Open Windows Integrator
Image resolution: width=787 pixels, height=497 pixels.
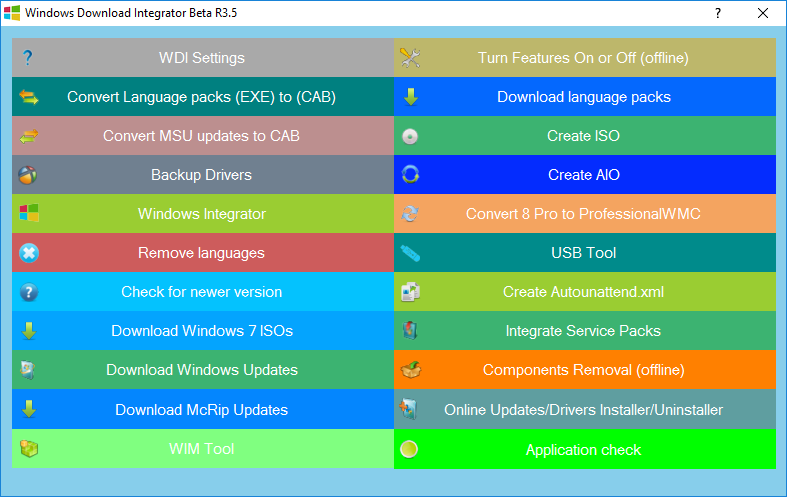[x=203, y=214]
